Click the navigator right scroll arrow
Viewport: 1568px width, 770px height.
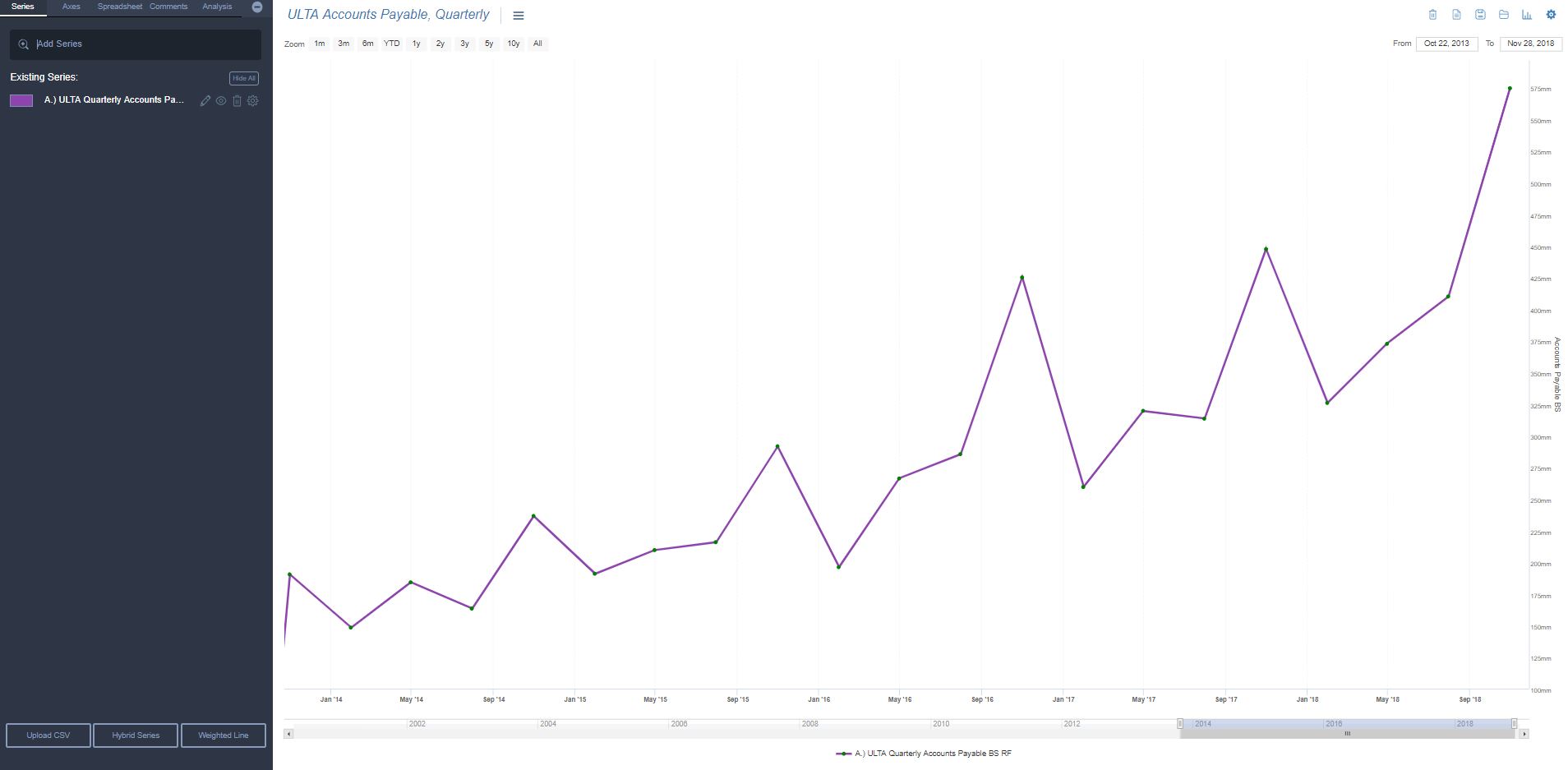[1524, 734]
